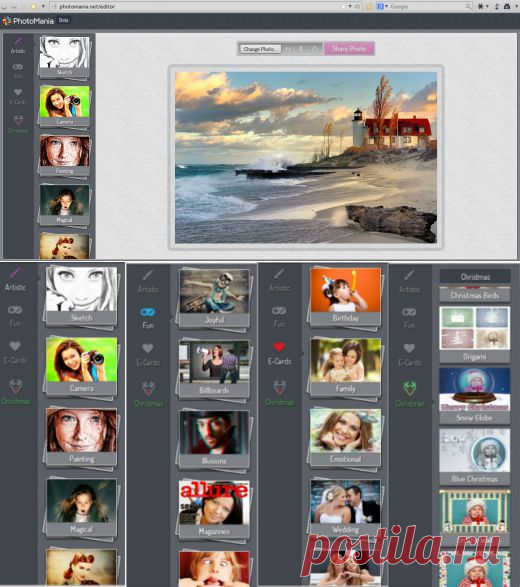
Task: Choose the enlarged Magical effect thumbnail
Action: 81,507
